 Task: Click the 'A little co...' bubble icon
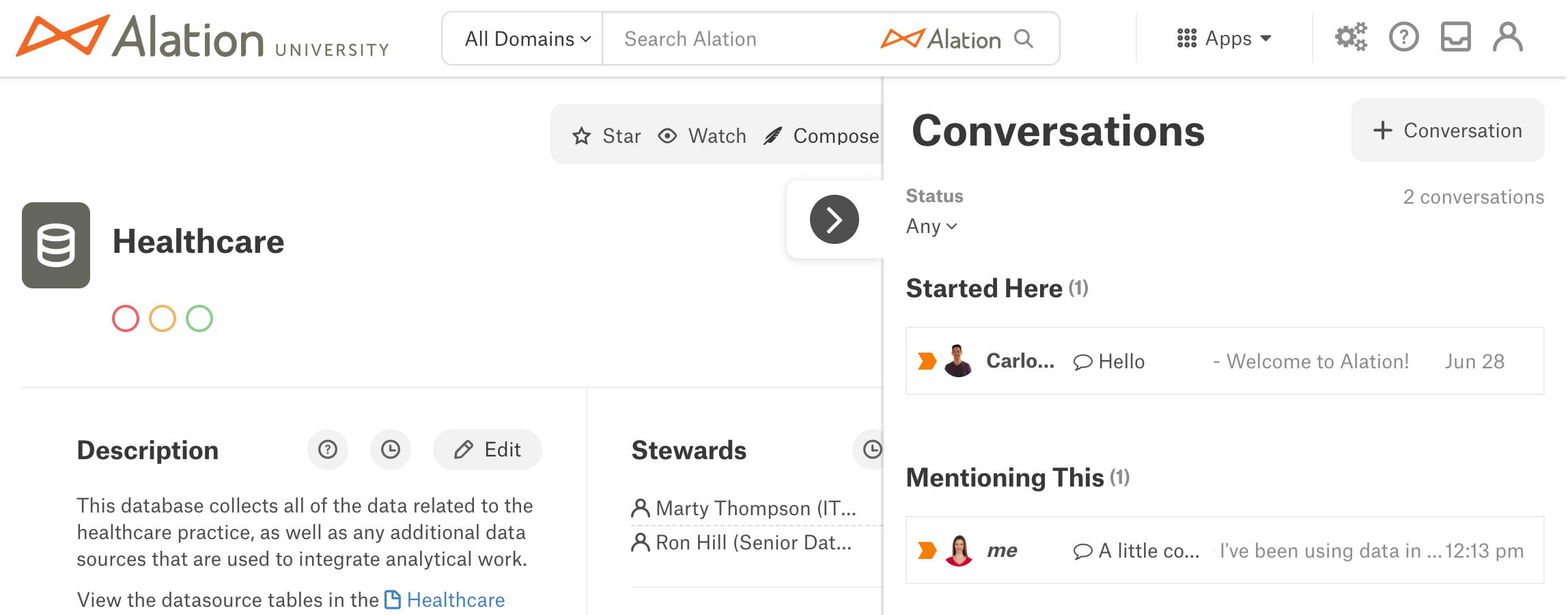click(x=1082, y=551)
